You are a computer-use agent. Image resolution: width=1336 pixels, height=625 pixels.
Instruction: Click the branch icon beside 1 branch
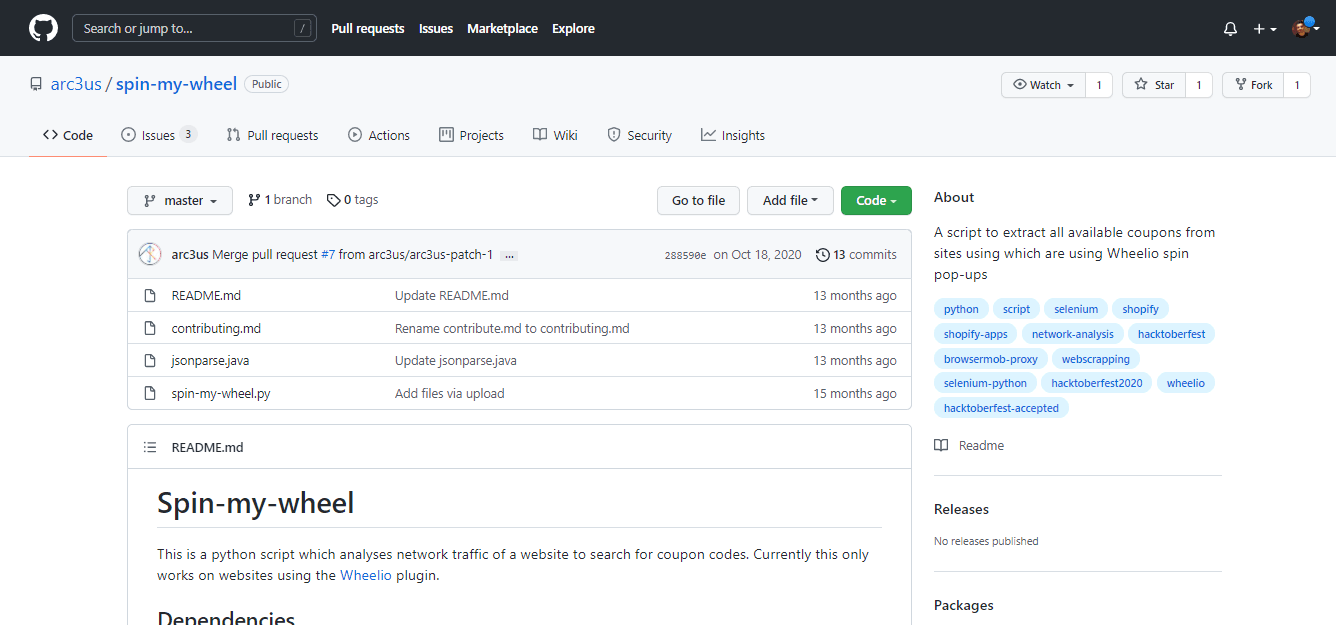(x=254, y=200)
